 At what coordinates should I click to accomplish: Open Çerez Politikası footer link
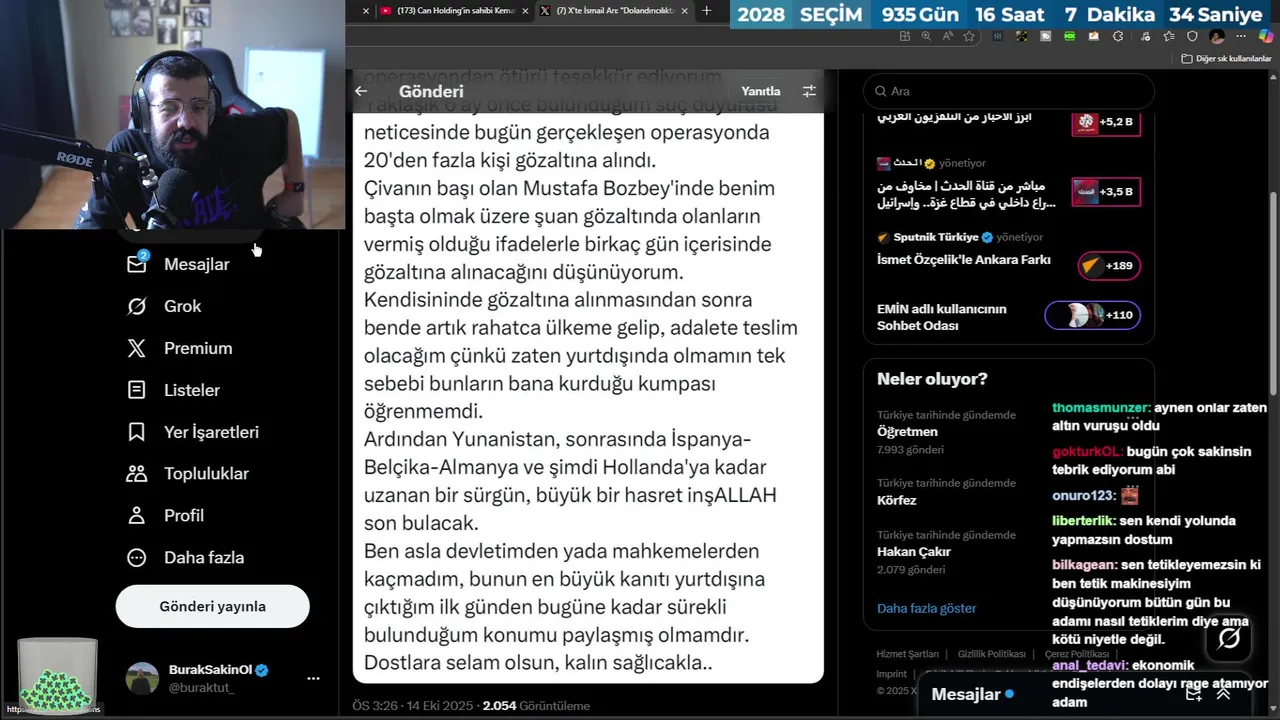[x=1077, y=654]
